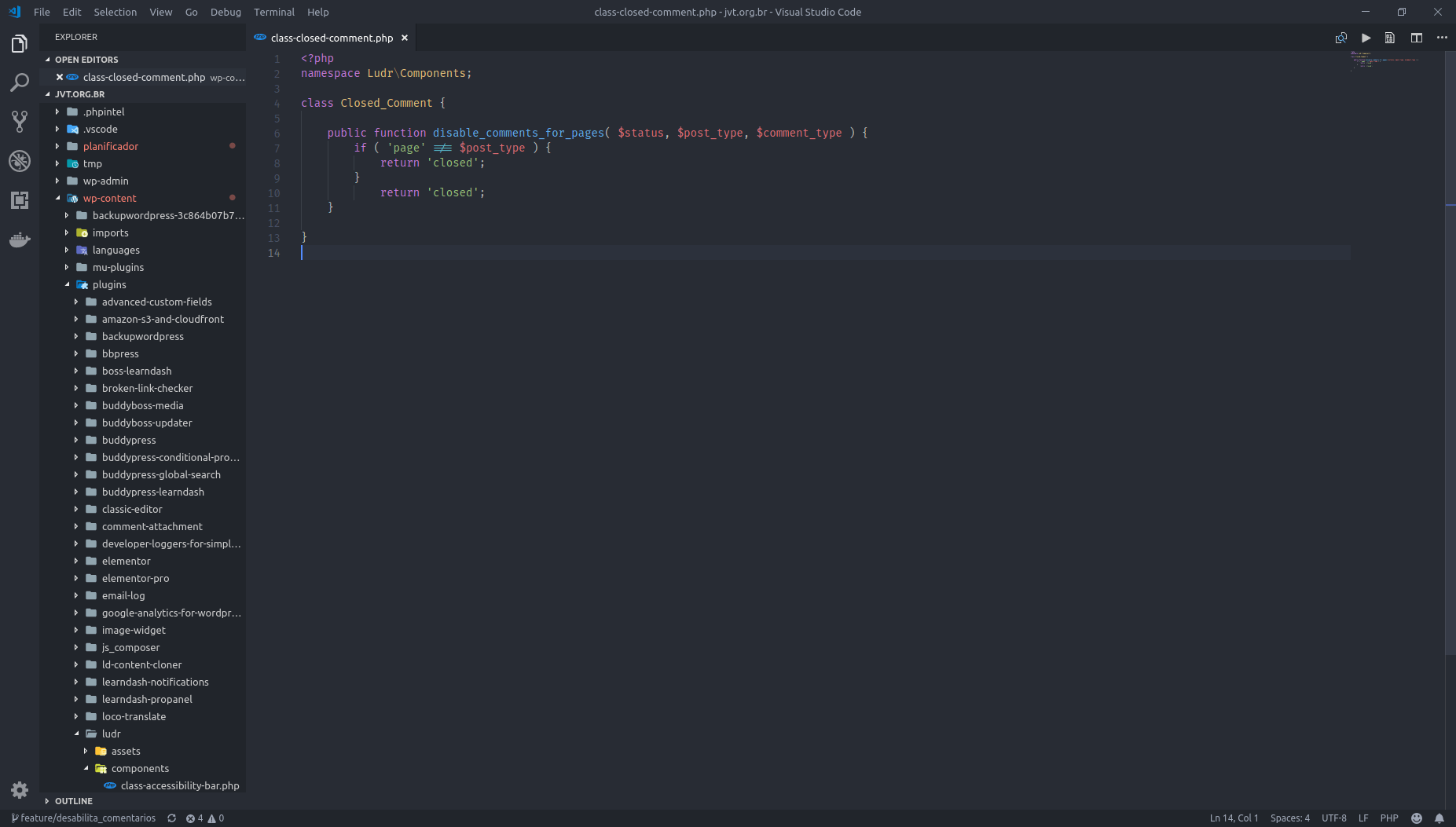1456x827 pixels.
Task: Run the current PHP file with the play icon
Action: point(1366,38)
